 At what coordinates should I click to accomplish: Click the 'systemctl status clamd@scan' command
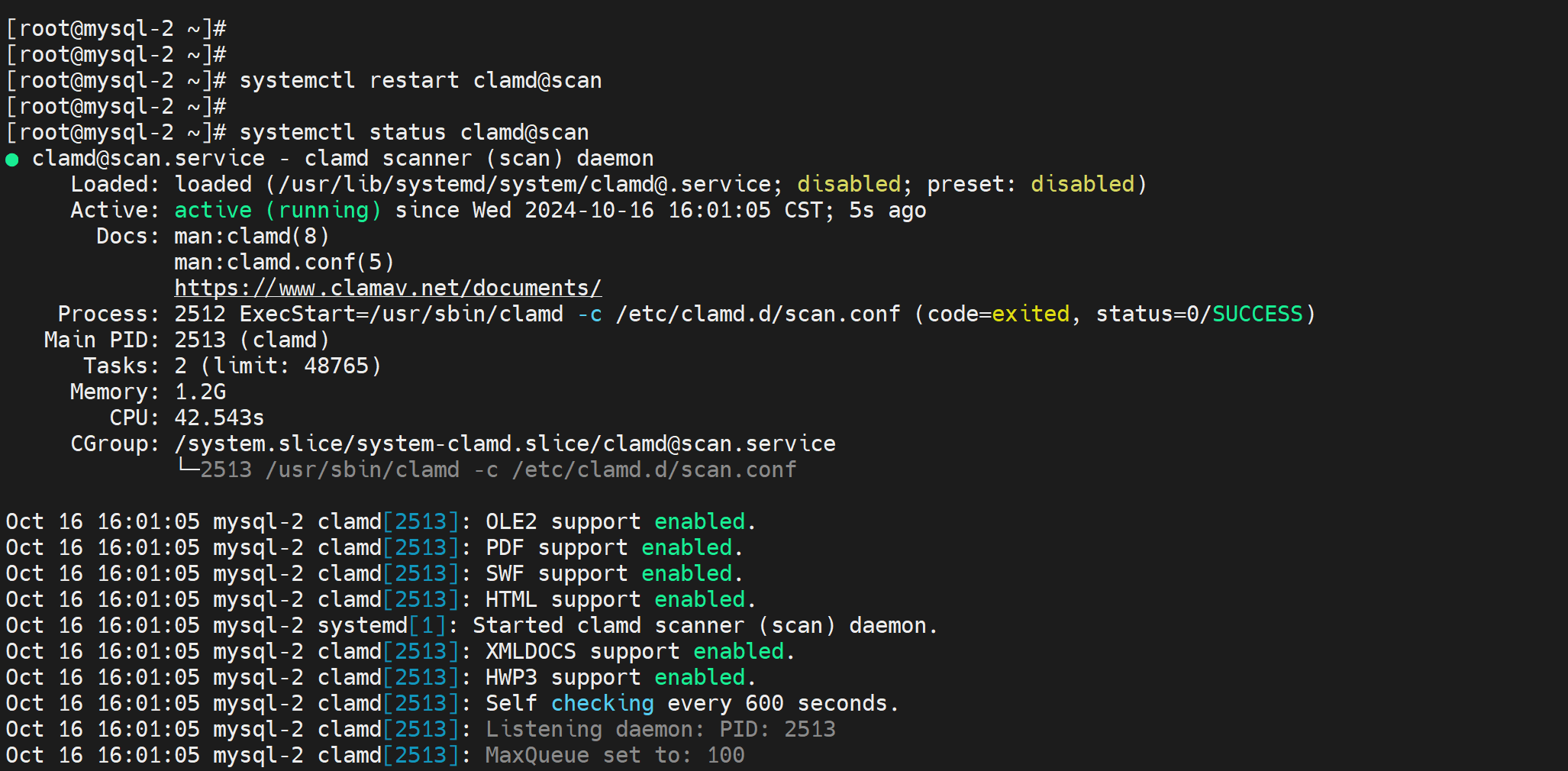tap(414, 133)
